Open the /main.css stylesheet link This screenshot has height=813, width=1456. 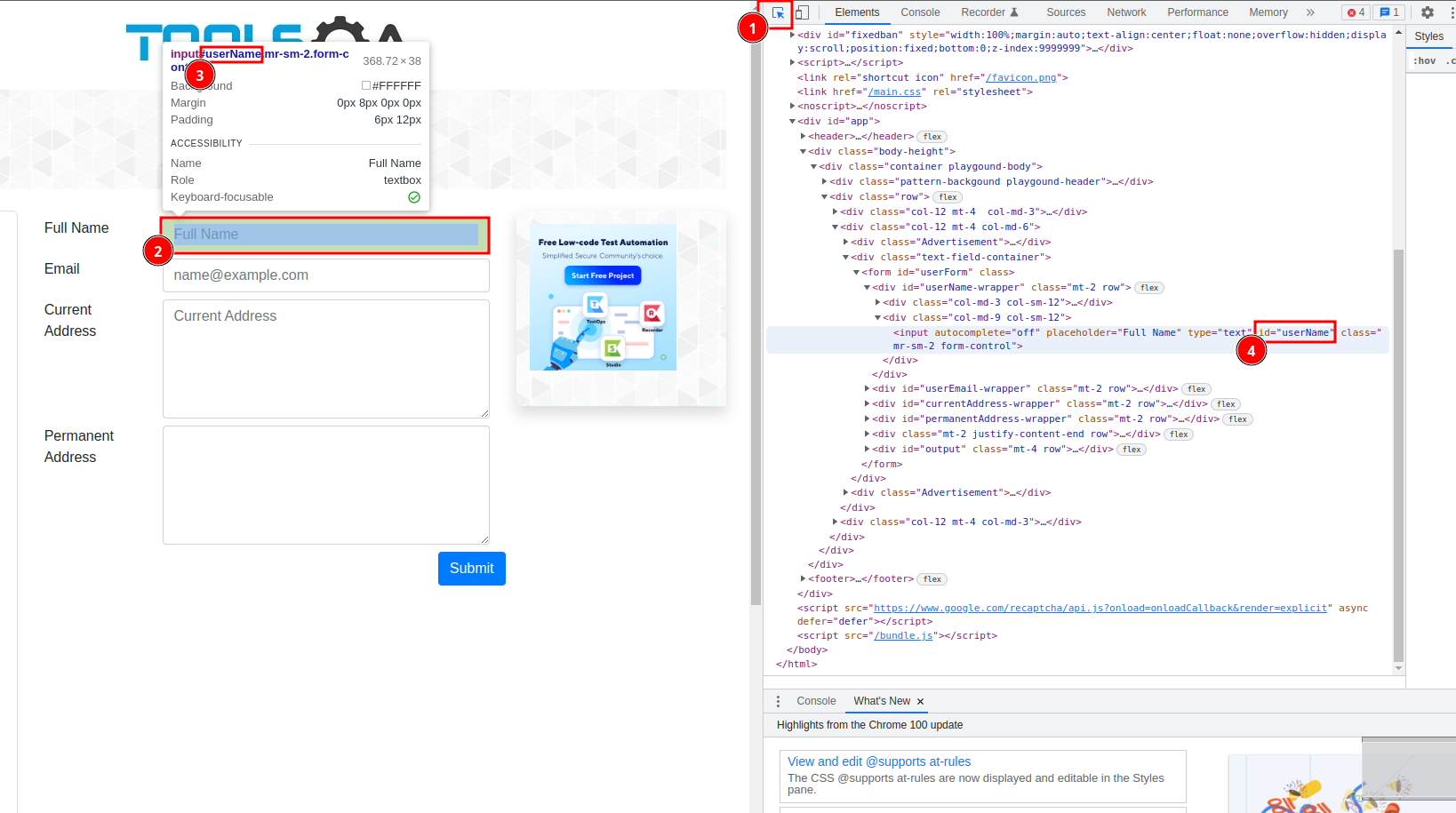point(894,92)
